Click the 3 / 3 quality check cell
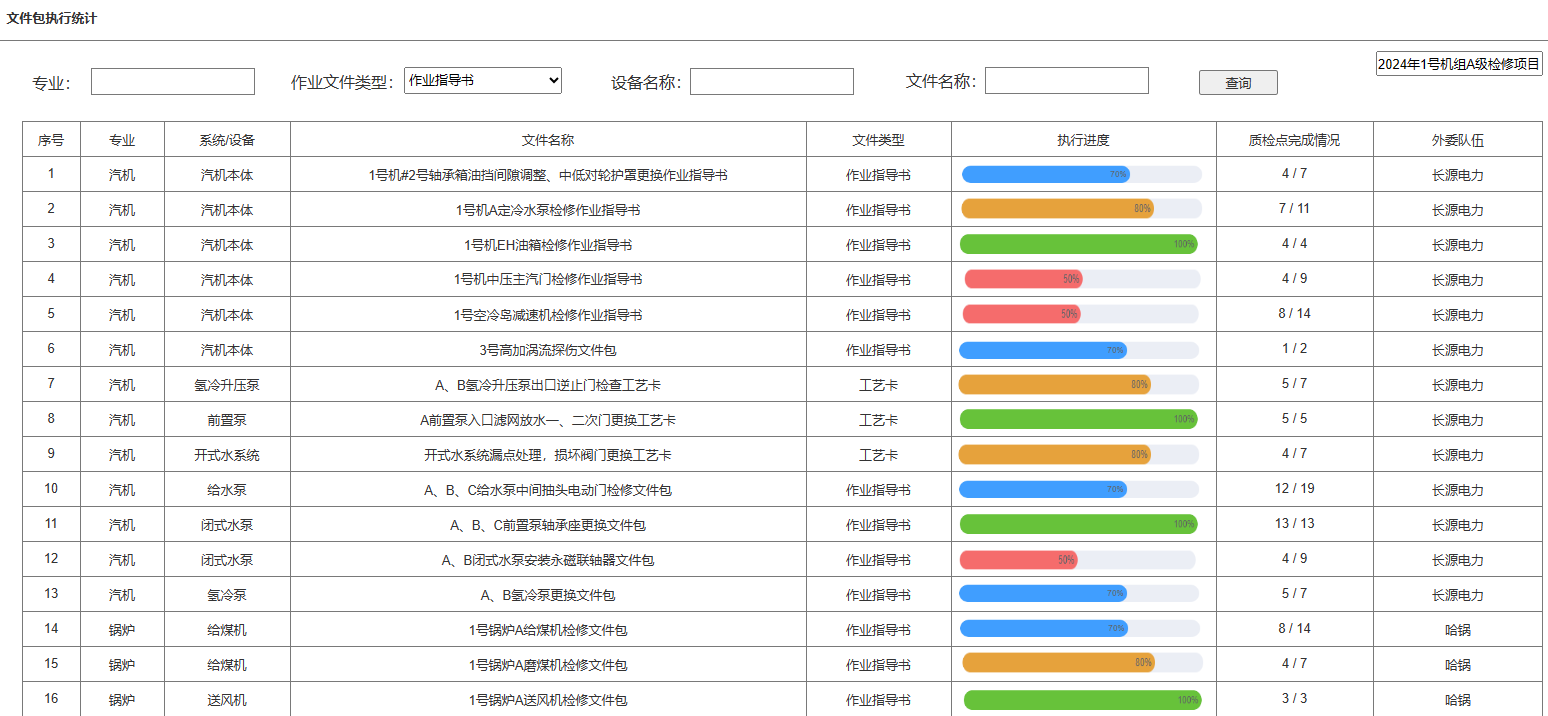Viewport: 1548px width, 716px height. pos(1294,698)
